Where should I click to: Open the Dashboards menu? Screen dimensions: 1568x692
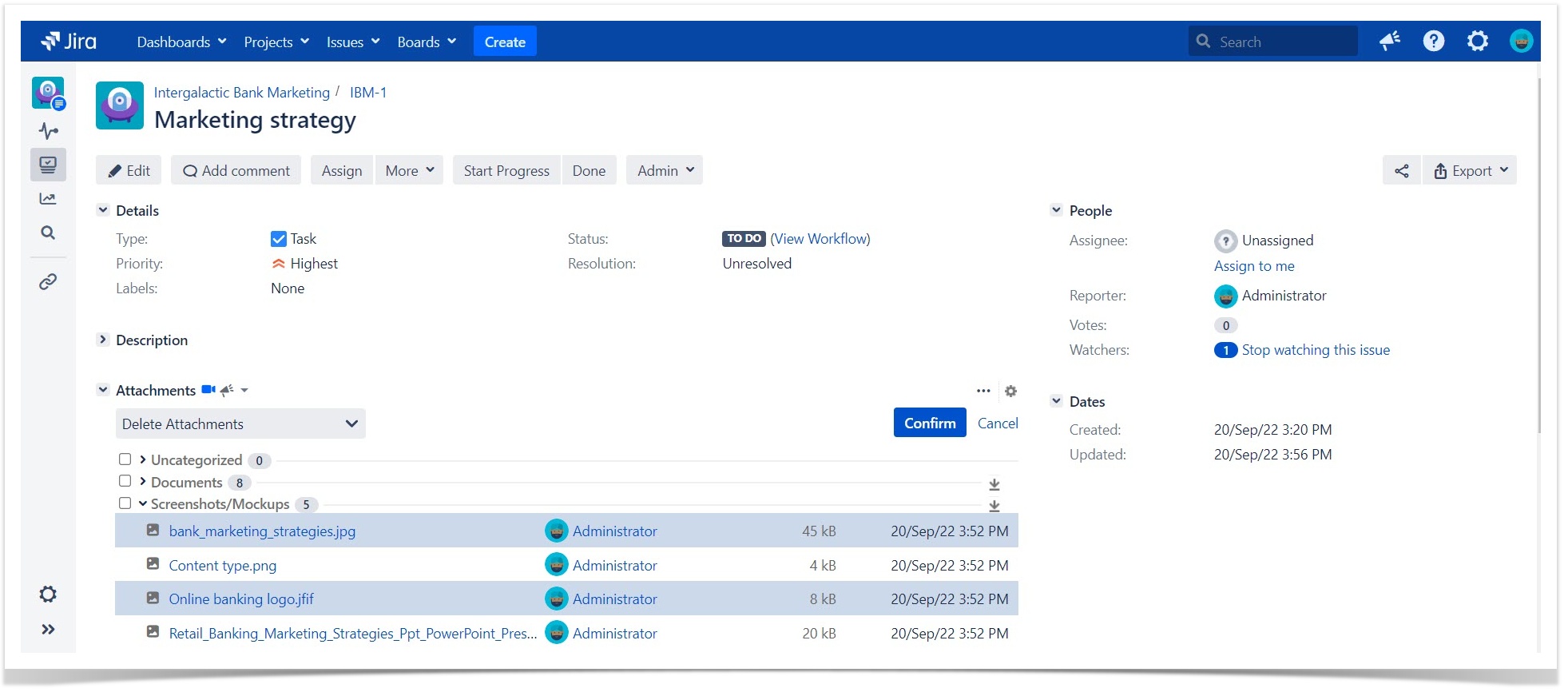(181, 42)
